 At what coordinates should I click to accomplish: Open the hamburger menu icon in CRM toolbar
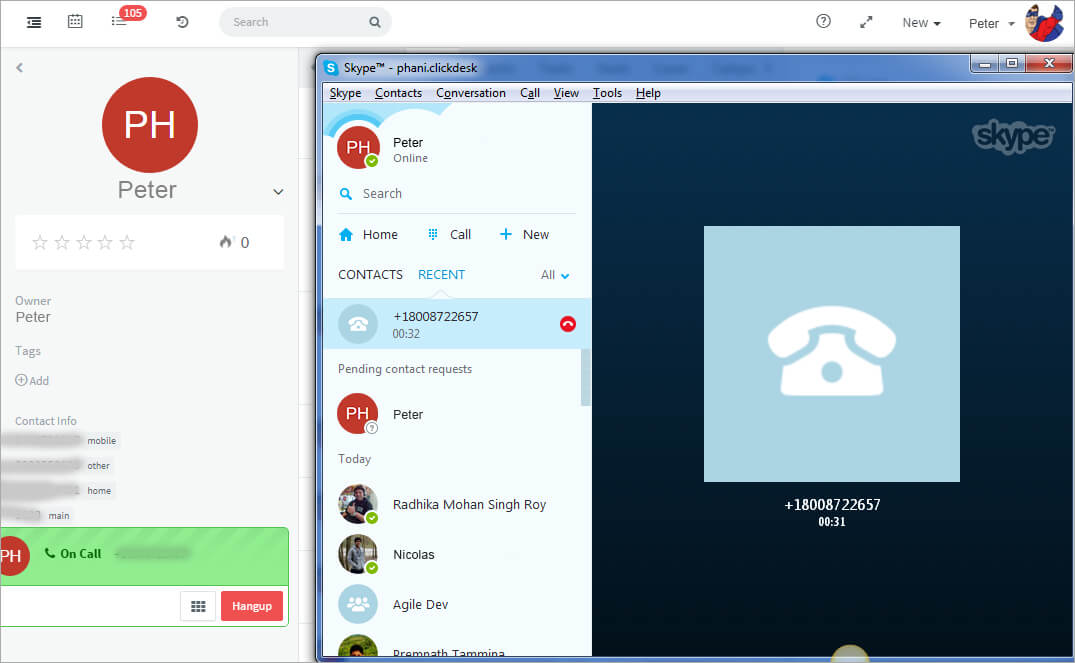[34, 22]
